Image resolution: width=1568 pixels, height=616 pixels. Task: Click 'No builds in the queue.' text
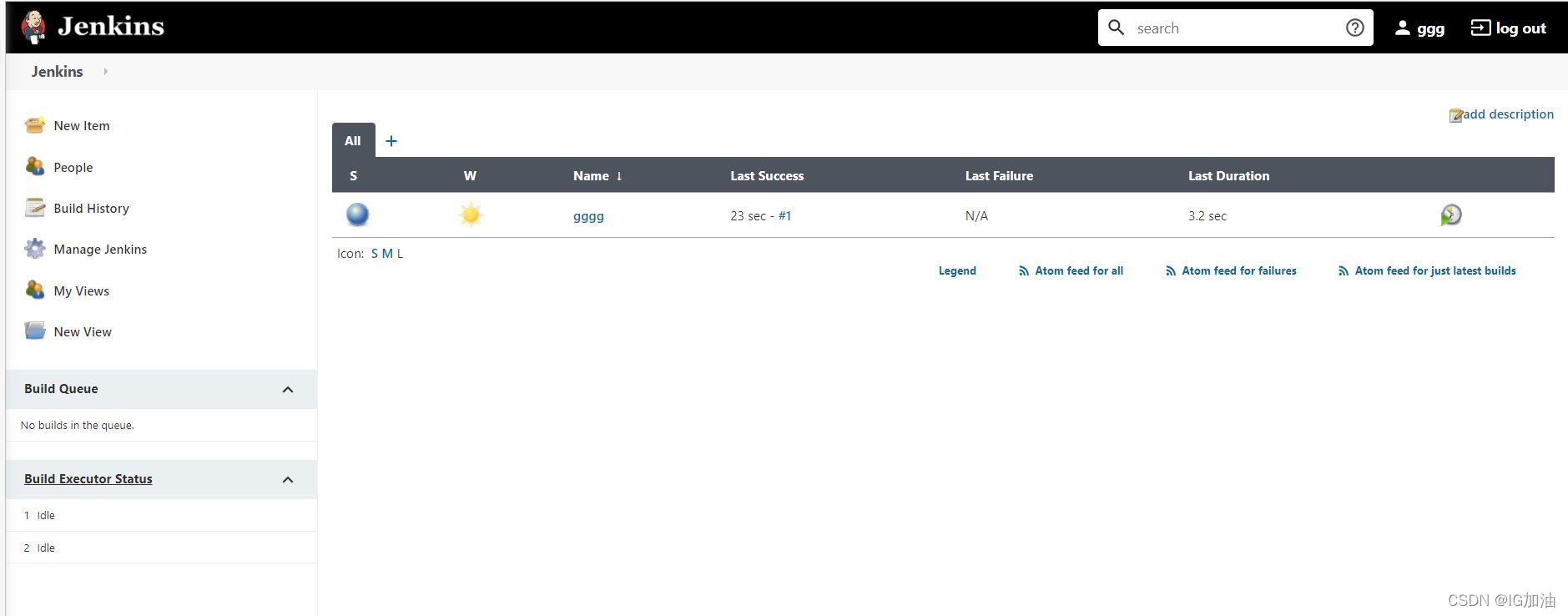(x=77, y=425)
